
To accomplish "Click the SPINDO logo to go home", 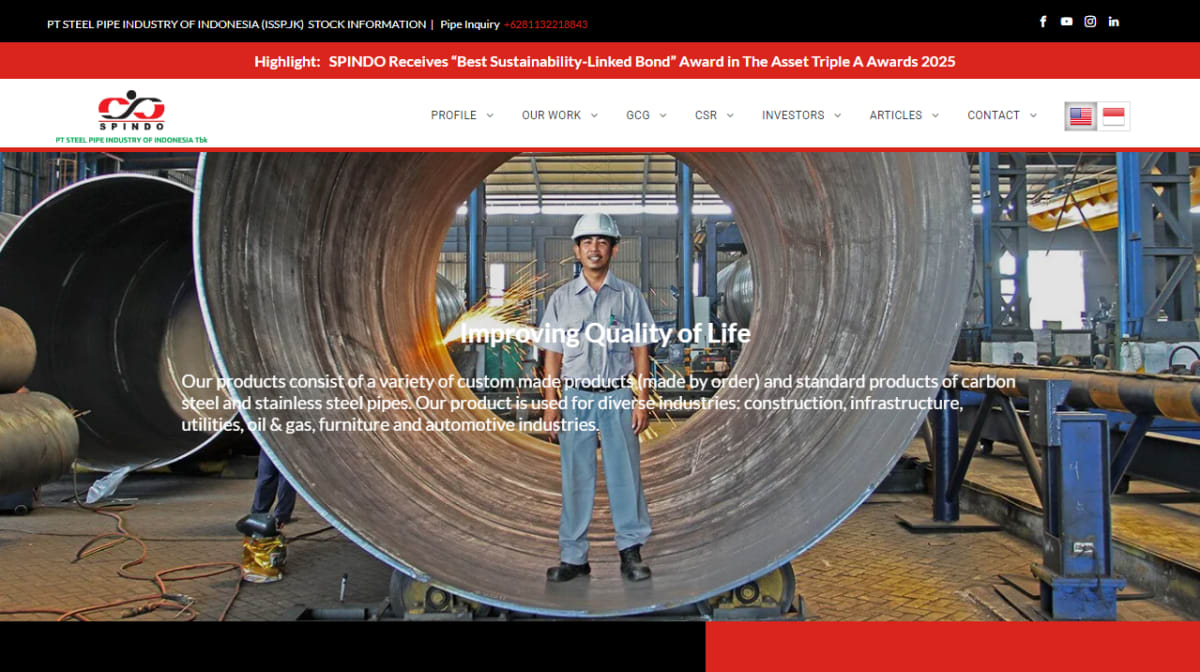I will 131,117.
